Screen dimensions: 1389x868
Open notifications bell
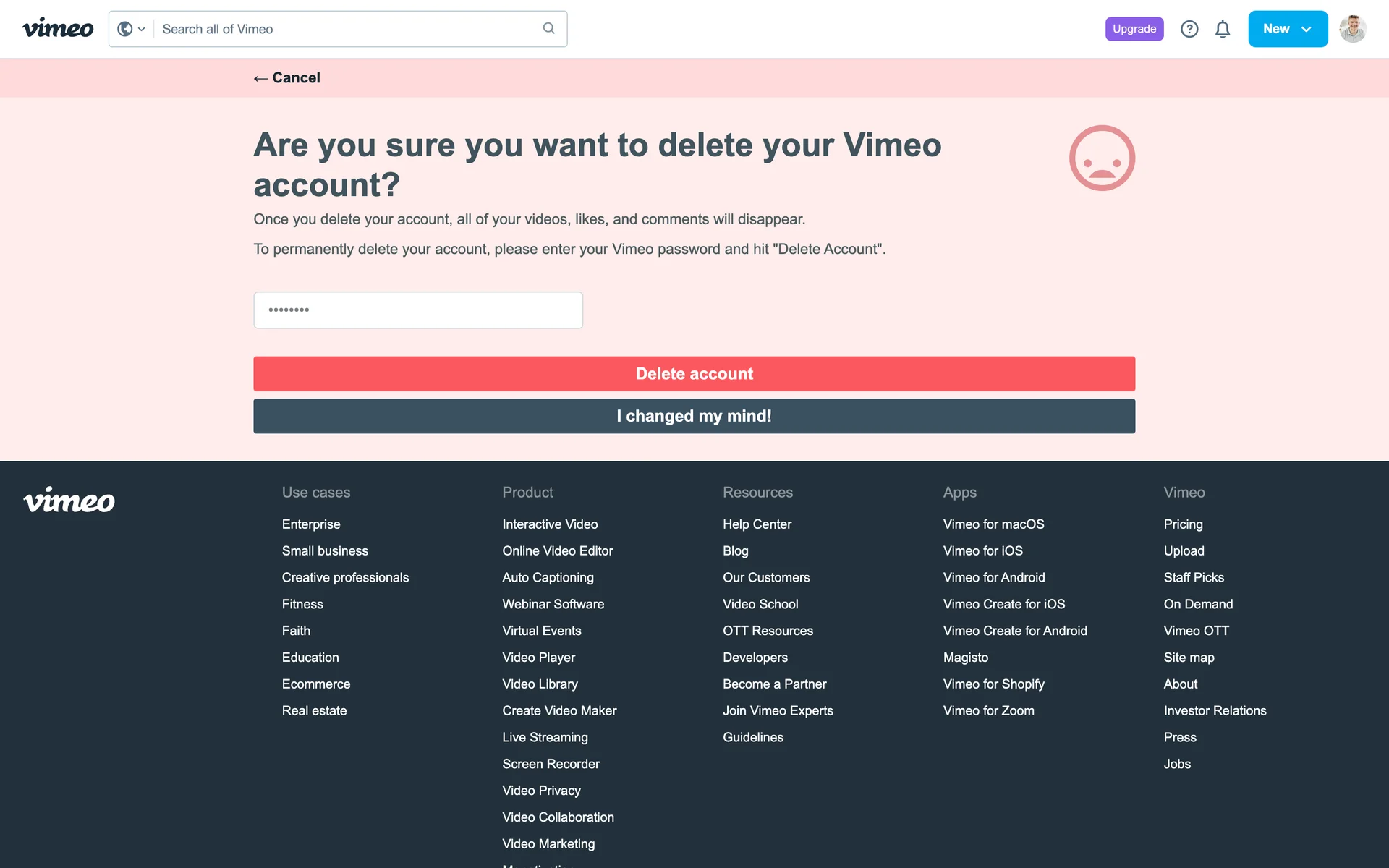1223,29
